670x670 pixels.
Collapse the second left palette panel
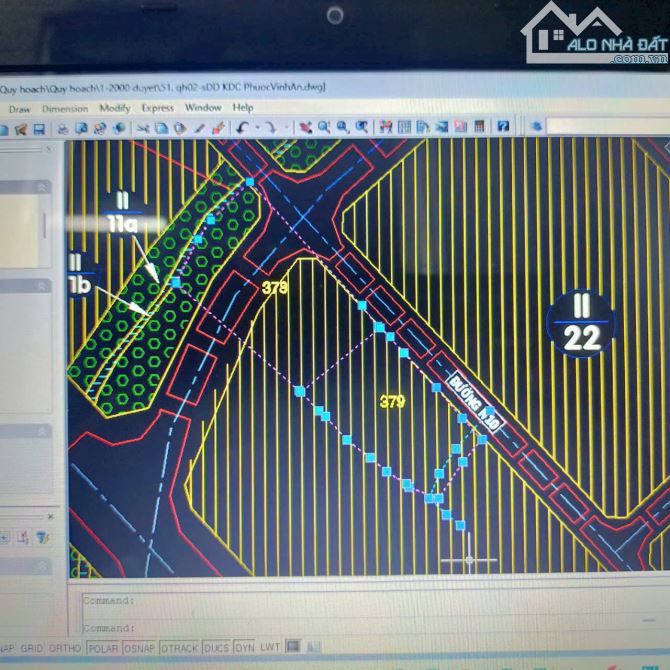coord(43,286)
